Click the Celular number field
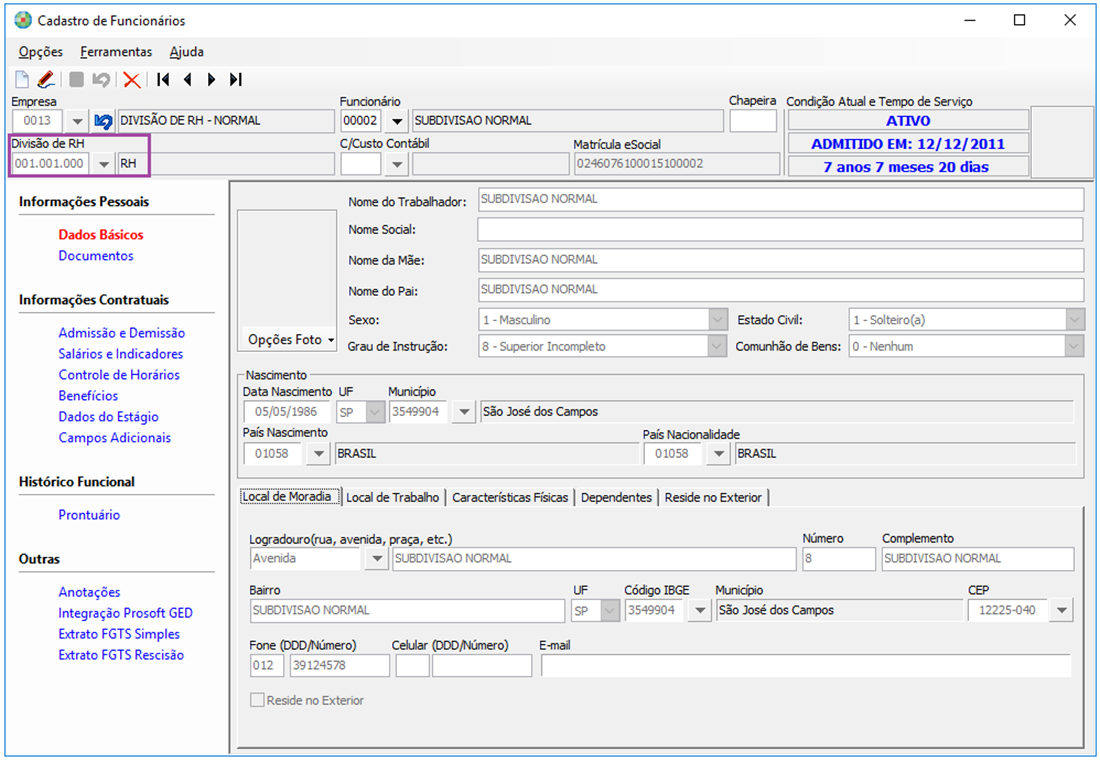This screenshot has height=761, width=1100. tap(482, 666)
